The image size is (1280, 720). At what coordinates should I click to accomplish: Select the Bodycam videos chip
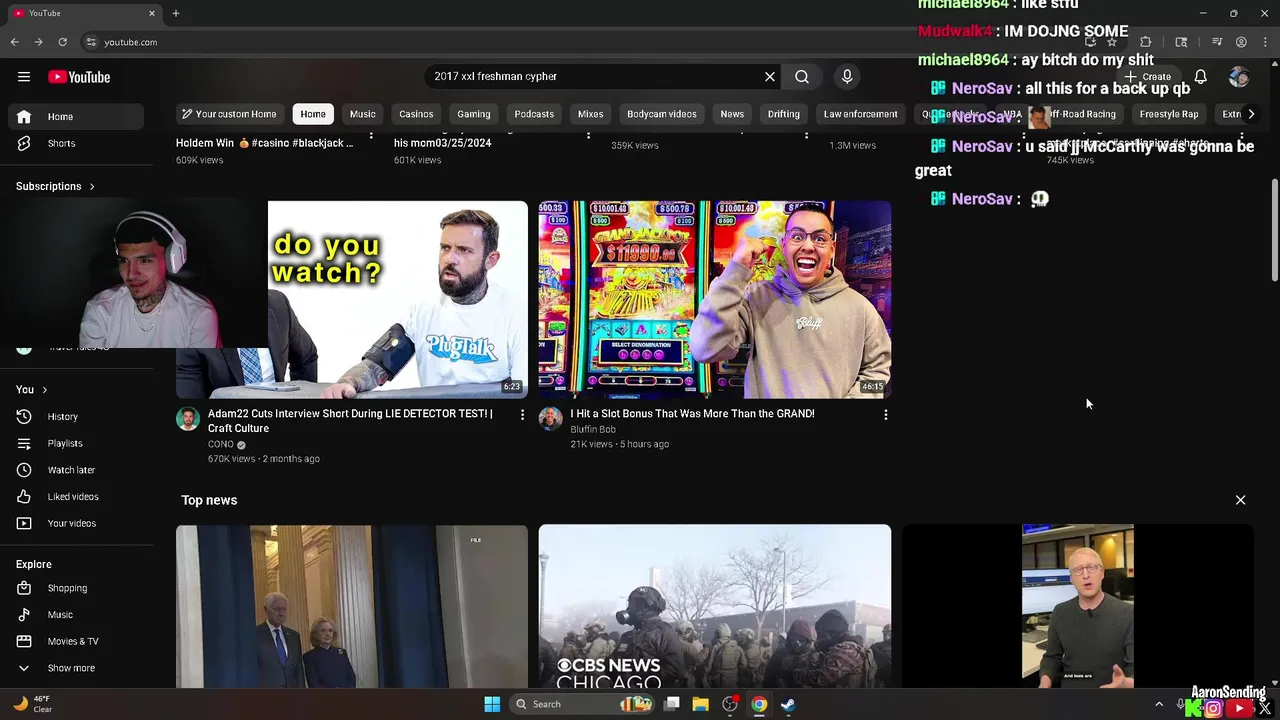pos(662,114)
